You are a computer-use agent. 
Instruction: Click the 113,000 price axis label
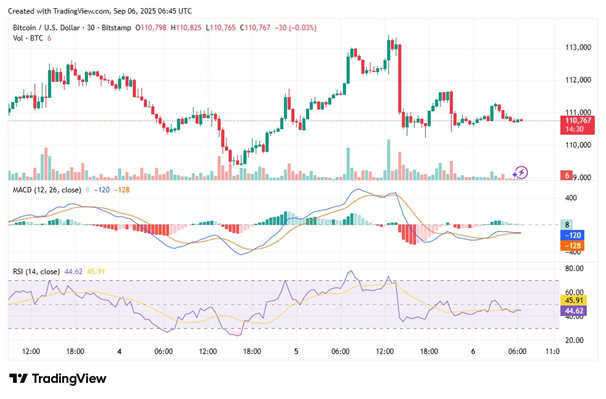[578, 47]
